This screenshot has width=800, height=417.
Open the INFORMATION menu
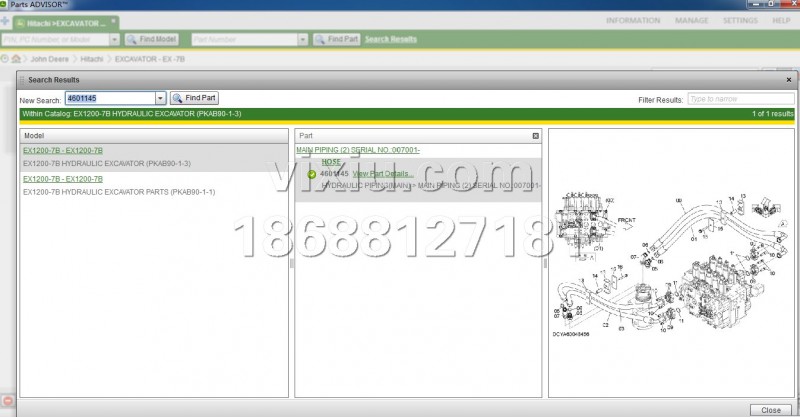click(x=633, y=20)
